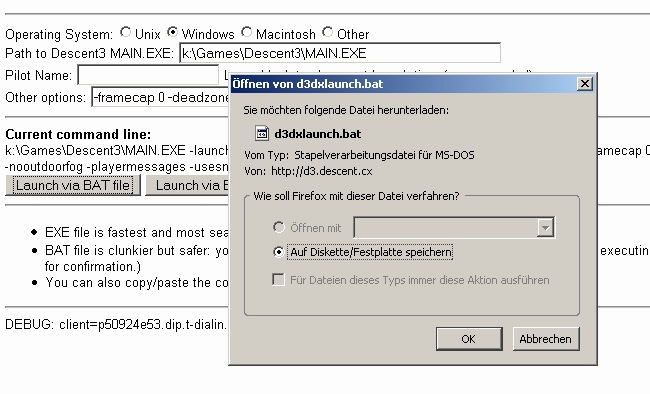
Task: Click the Other options input field
Action: point(160,97)
